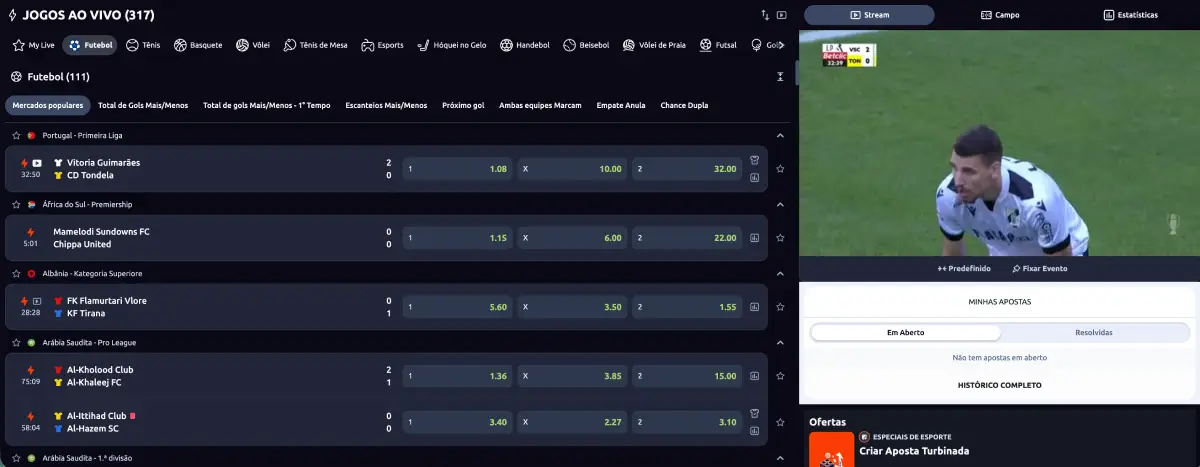Open the video player icon in header
Screen dimensions: 1200x467
click(x=782, y=15)
